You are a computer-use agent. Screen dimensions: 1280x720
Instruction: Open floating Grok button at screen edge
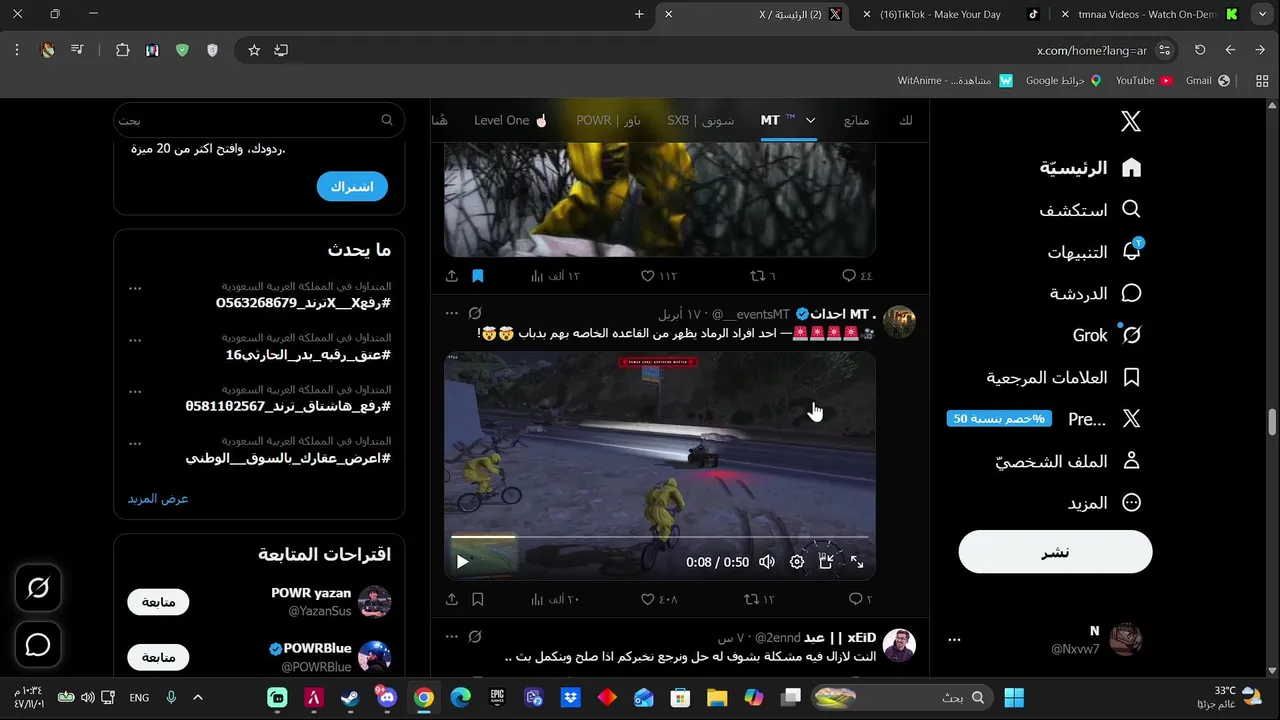pyautogui.click(x=38, y=588)
